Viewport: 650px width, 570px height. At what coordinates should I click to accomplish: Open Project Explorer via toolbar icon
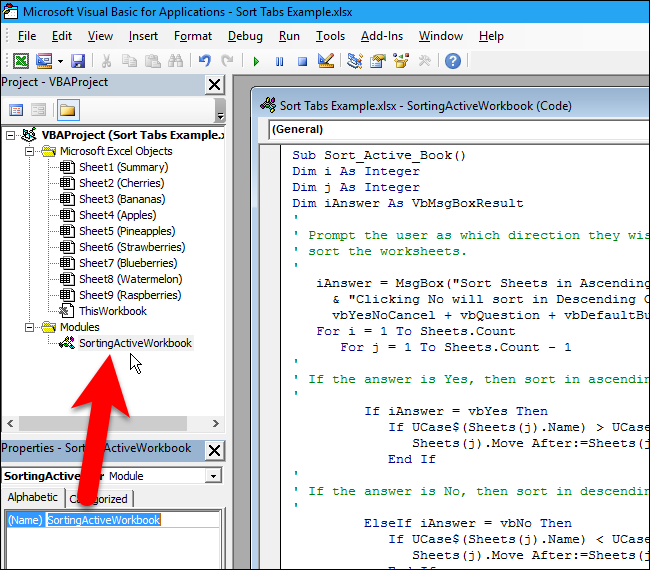coord(355,61)
